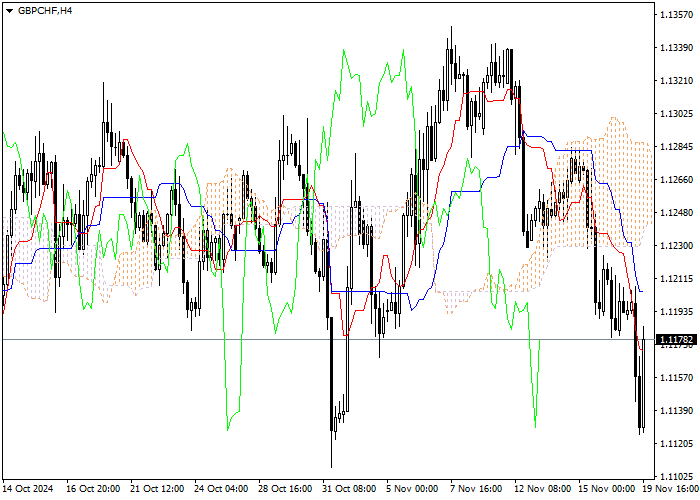Image resolution: width=700 pixels, height=500 pixels.
Task: Click the 1.11570 price scale value
Action: pyautogui.click(x=676, y=378)
